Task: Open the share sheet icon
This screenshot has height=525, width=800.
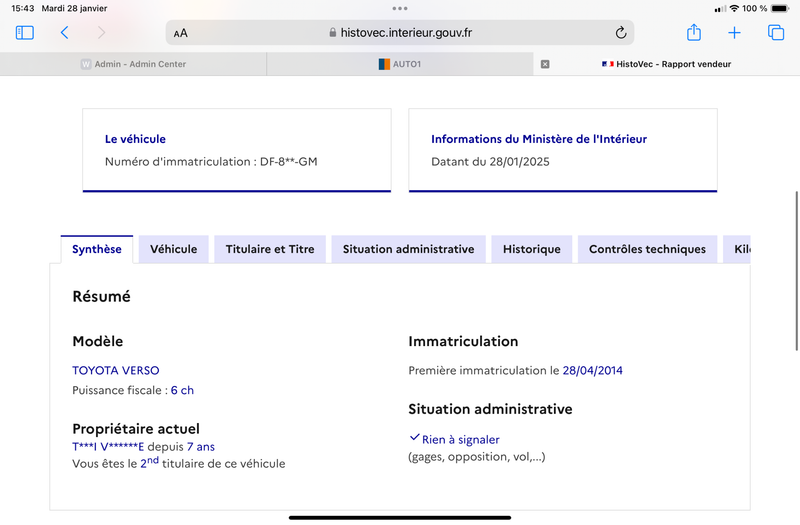Action: pos(693,32)
